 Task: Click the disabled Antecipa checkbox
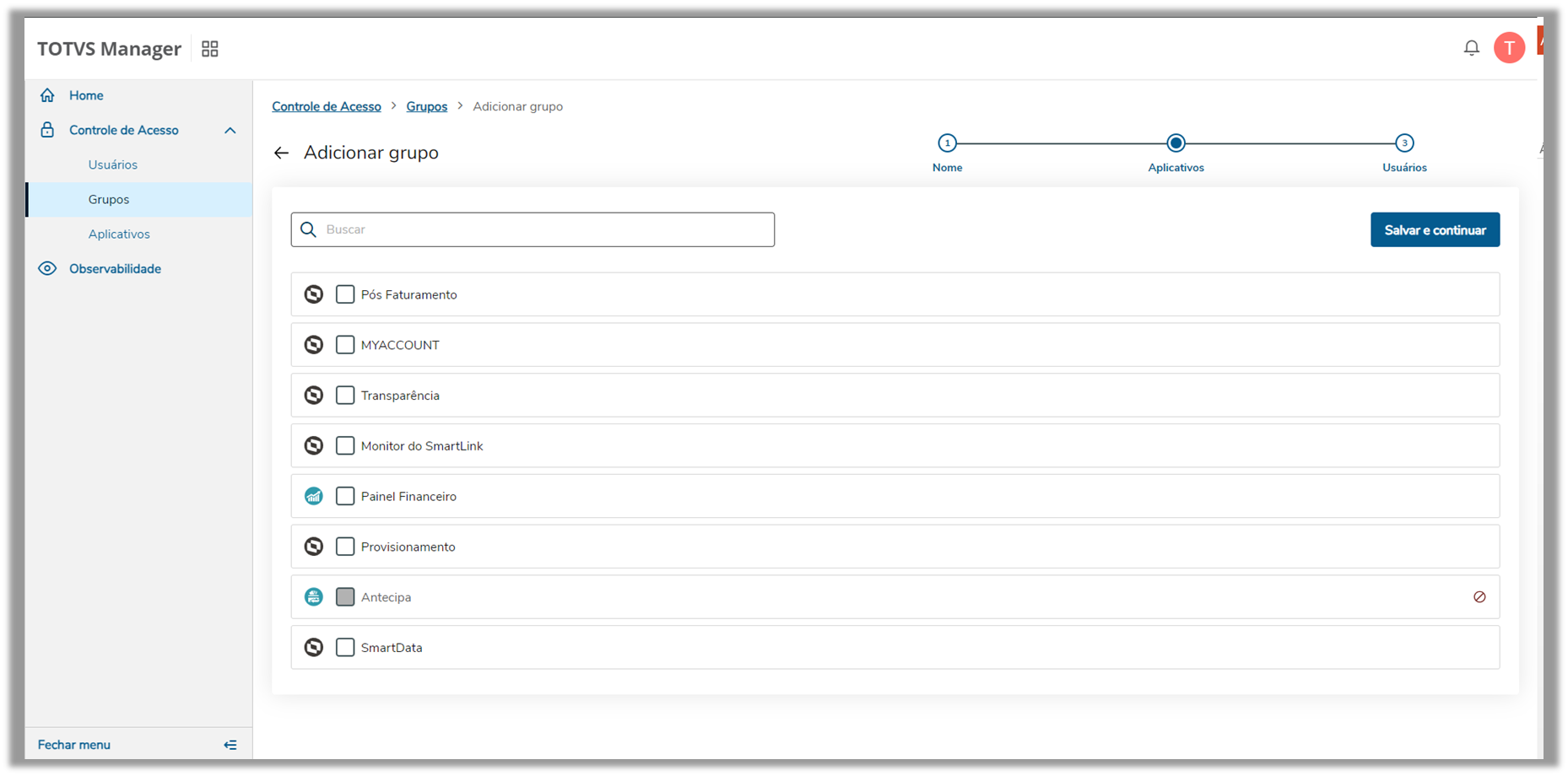[x=345, y=597]
